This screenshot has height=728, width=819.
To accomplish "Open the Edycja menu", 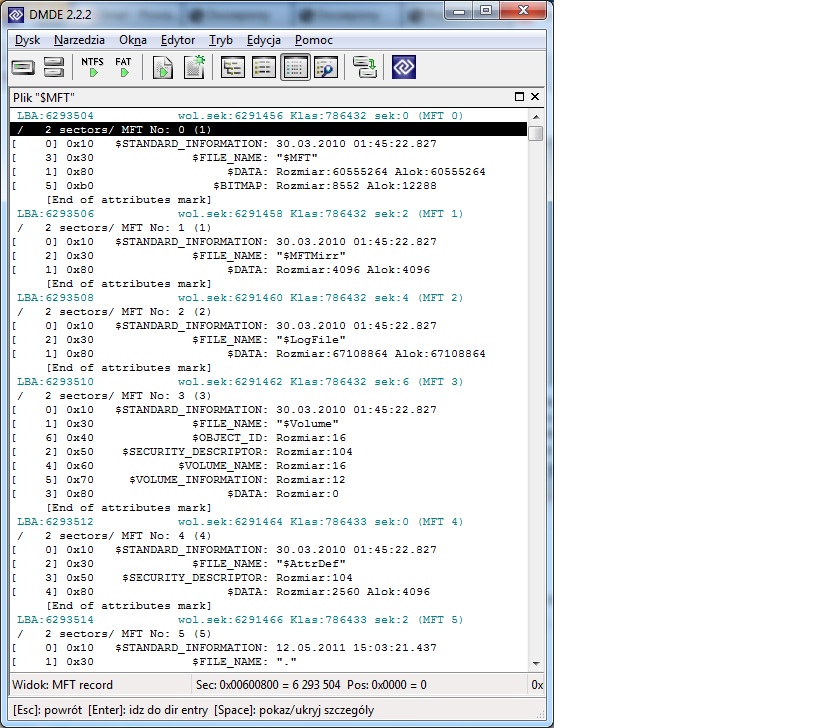I will coord(264,40).
